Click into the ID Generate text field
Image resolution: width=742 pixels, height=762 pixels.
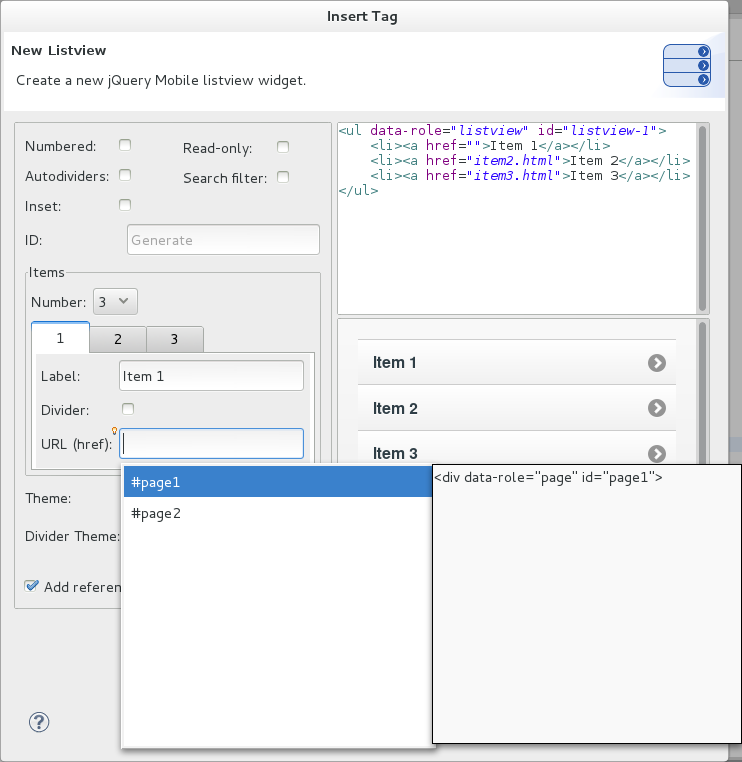coord(223,240)
